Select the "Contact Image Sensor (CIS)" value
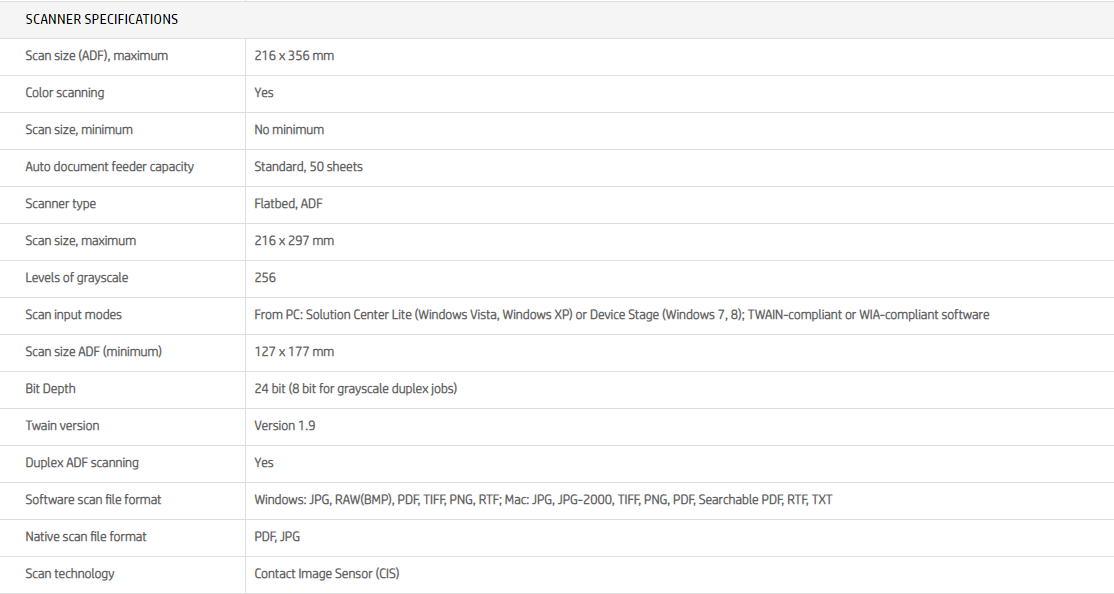Viewport: 1114px width, 594px height. click(x=327, y=574)
